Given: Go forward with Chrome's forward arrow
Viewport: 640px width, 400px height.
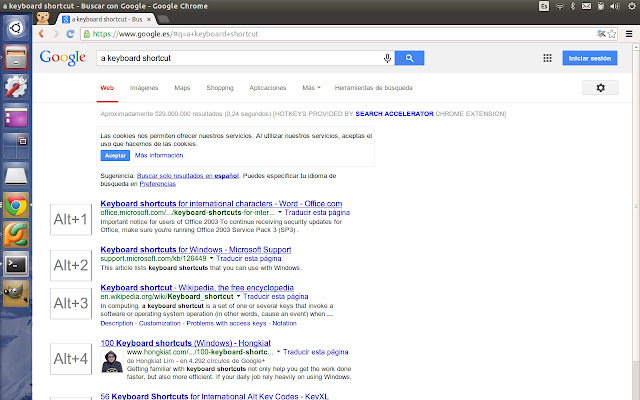Looking at the screenshot, I should (x=56, y=34).
